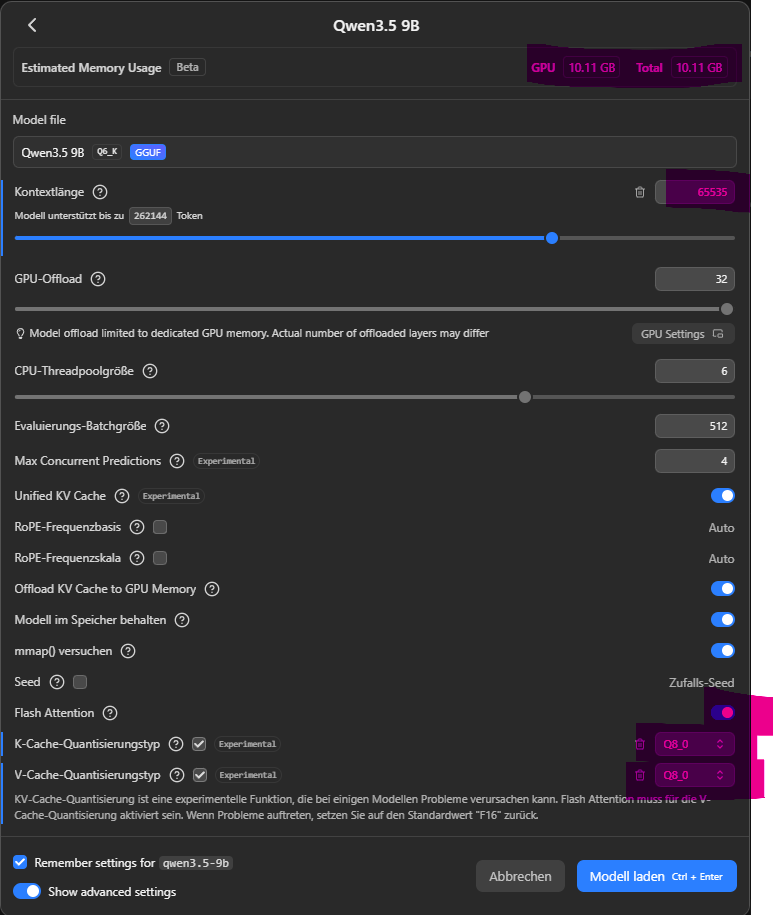This screenshot has width=774, height=915.
Task: Click Evaluierungs-Batchgröße field 512
Action: 695,426
